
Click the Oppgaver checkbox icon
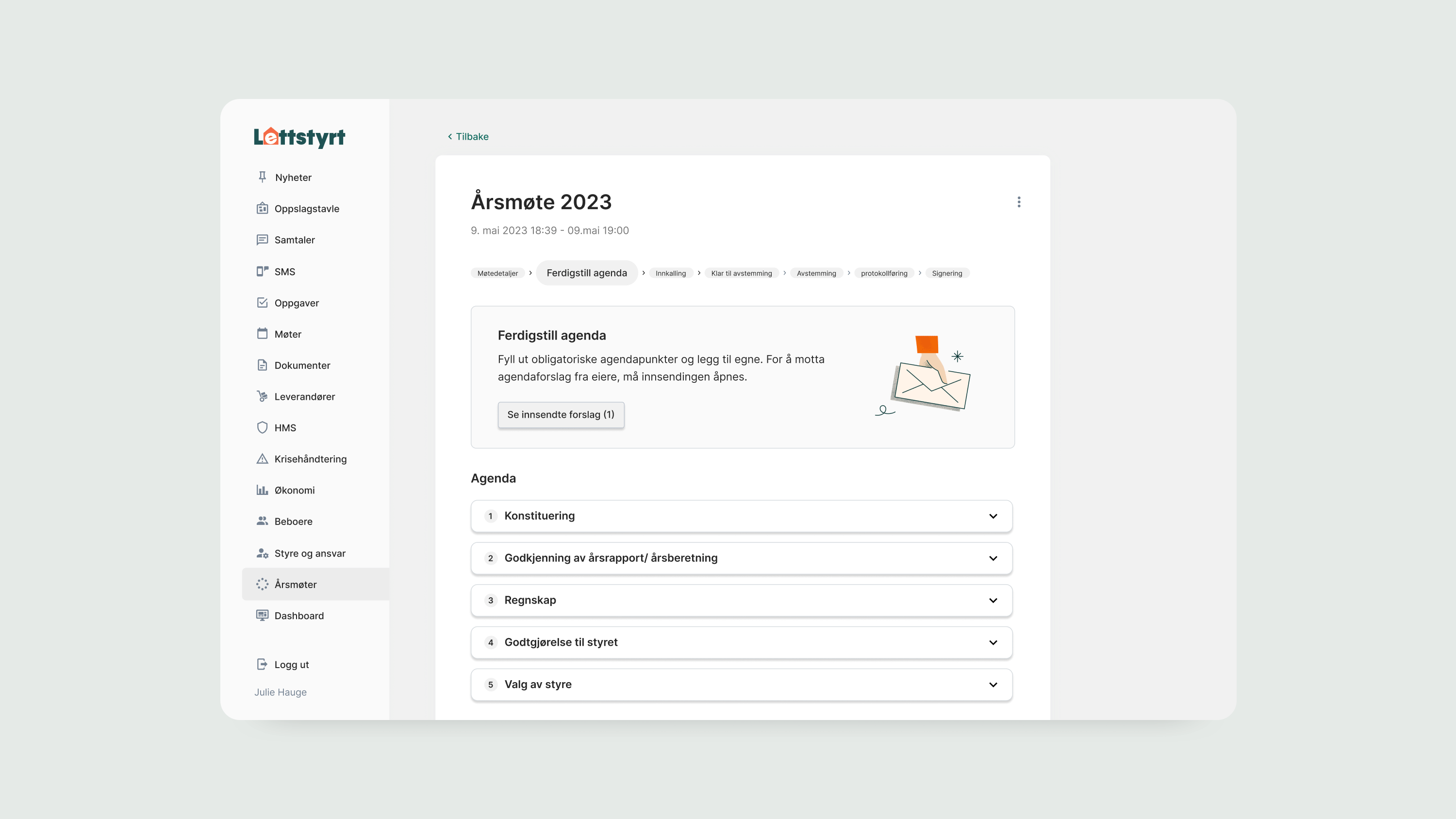pos(262,302)
